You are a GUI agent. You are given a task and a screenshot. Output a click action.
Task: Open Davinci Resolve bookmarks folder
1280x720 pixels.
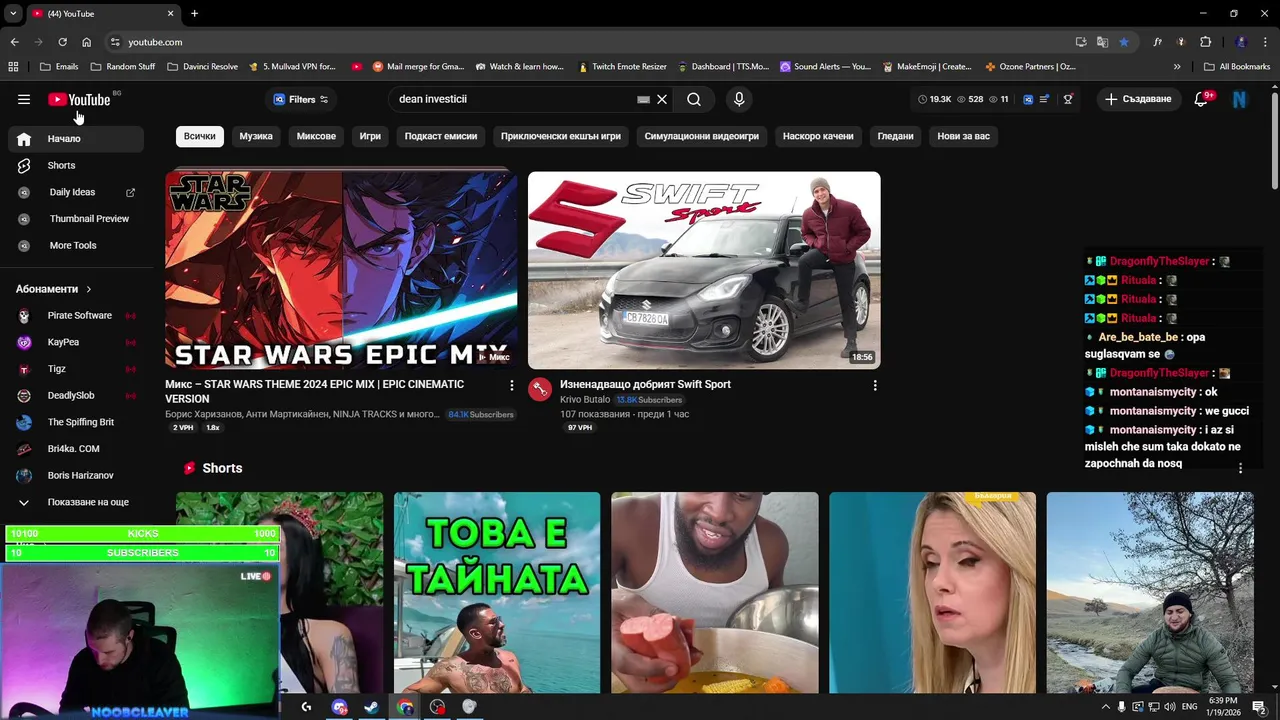click(x=202, y=67)
